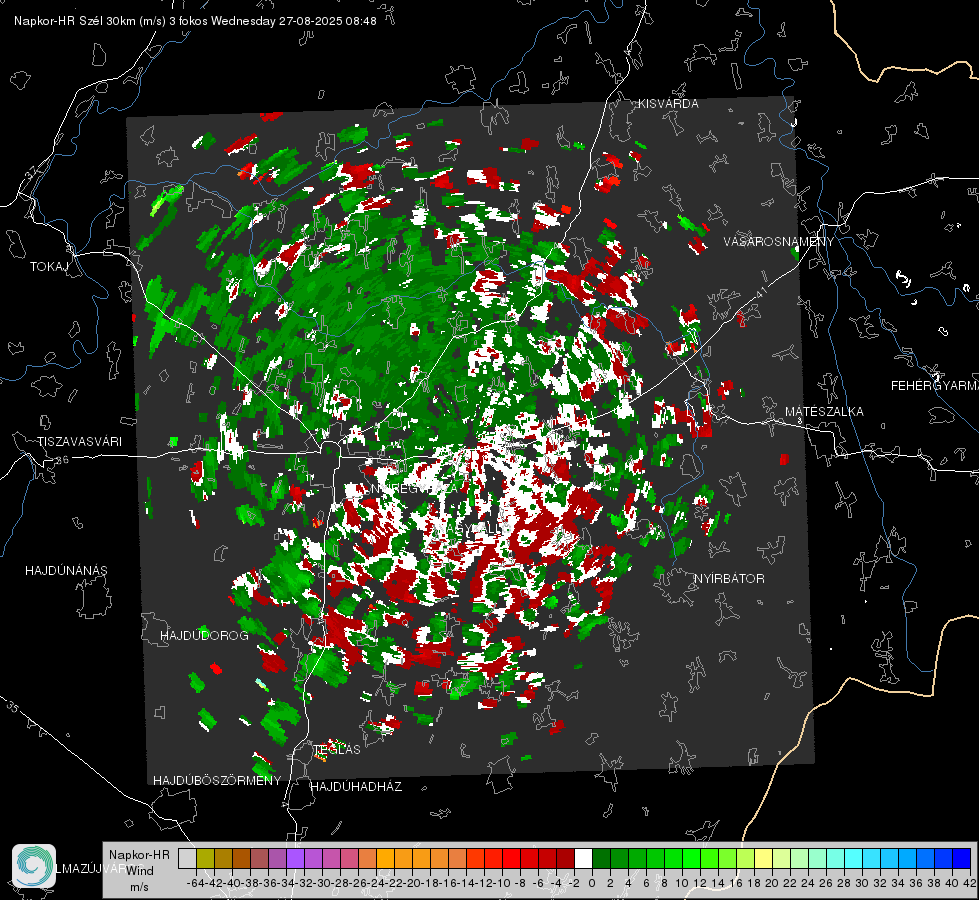Select the bright green swatch between 10 and 12
This screenshot has height=900, width=979.
691,858
